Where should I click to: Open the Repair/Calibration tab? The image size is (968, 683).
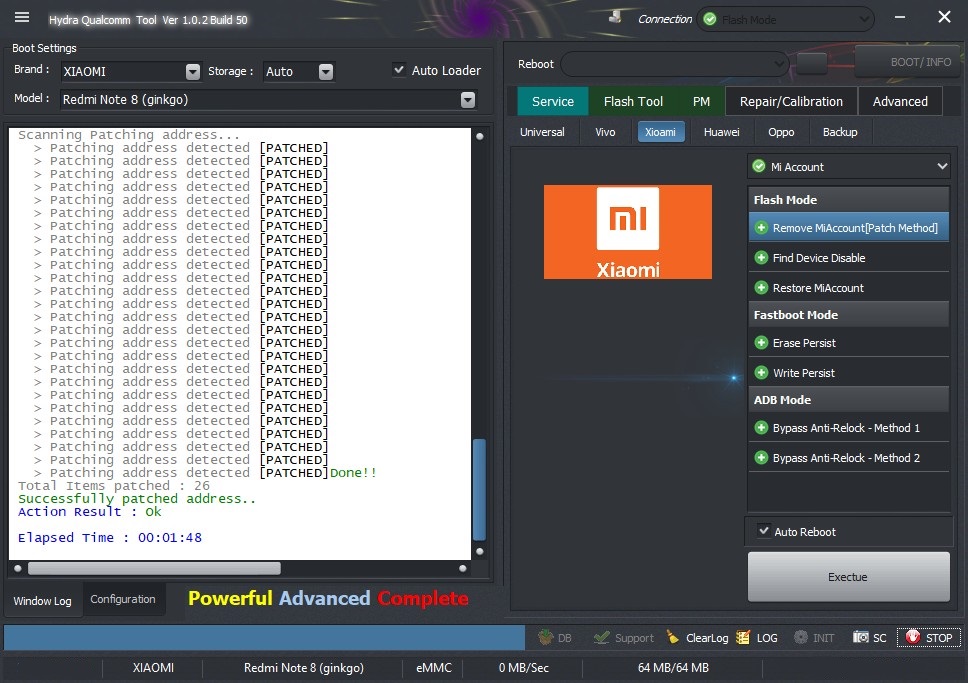click(x=791, y=101)
